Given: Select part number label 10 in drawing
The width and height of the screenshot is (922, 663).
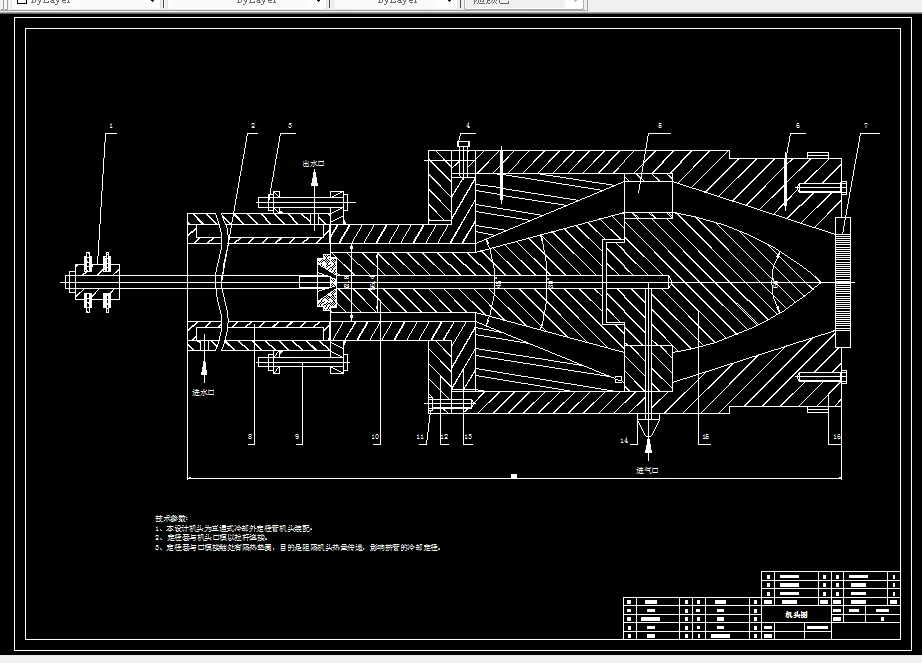Looking at the screenshot, I should click(x=375, y=437).
